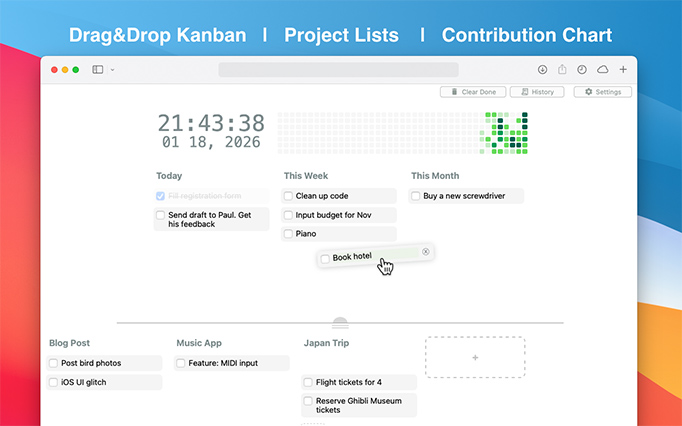Screen dimensions: 682x426
Task: Add a new project list placeholder
Action: [474, 357]
